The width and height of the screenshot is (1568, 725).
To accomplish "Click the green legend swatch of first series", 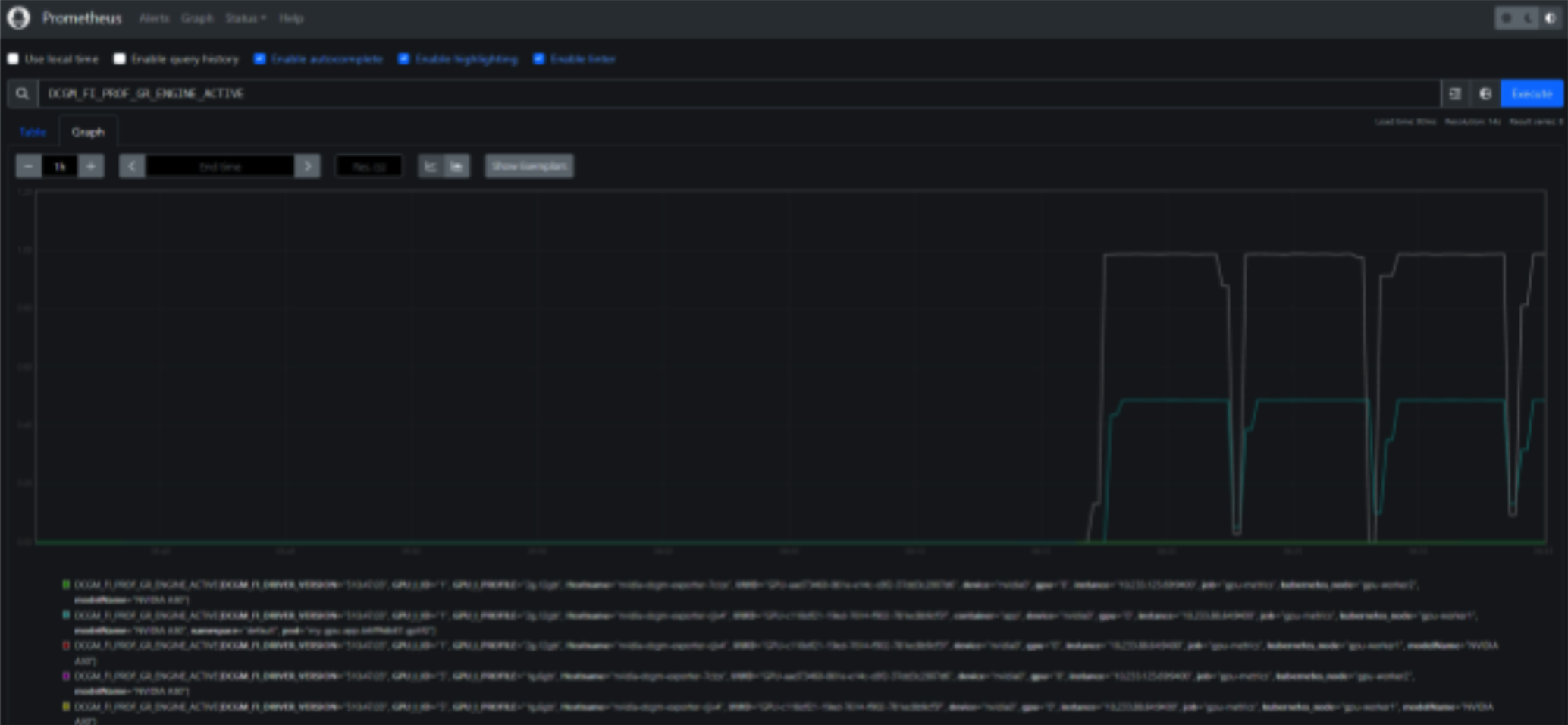I will click(x=66, y=585).
